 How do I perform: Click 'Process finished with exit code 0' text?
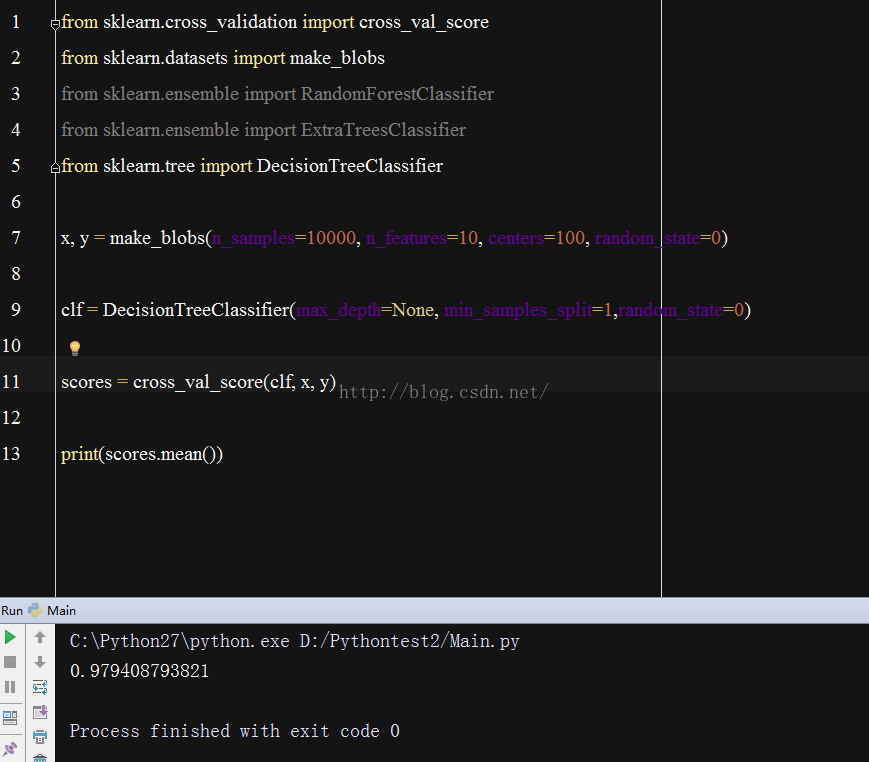tap(234, 731)
